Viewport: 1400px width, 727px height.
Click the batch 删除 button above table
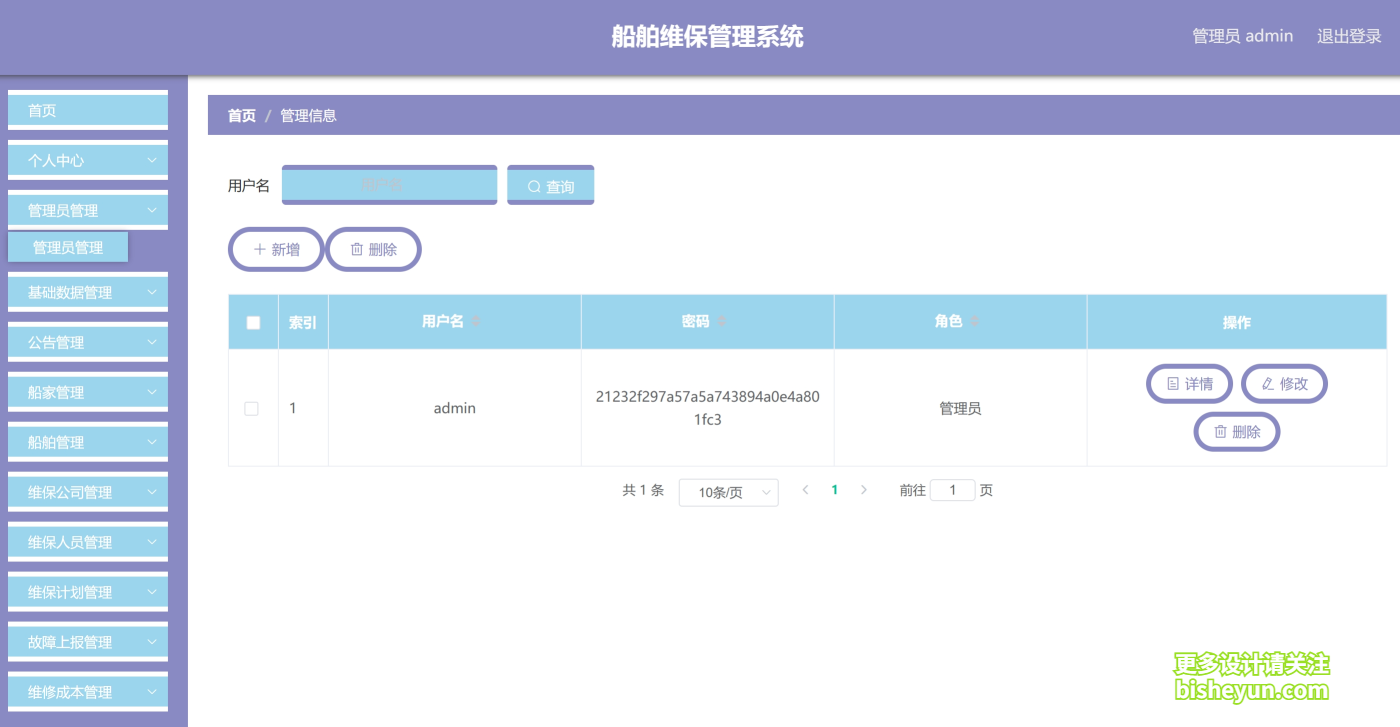tap(374, 249)
